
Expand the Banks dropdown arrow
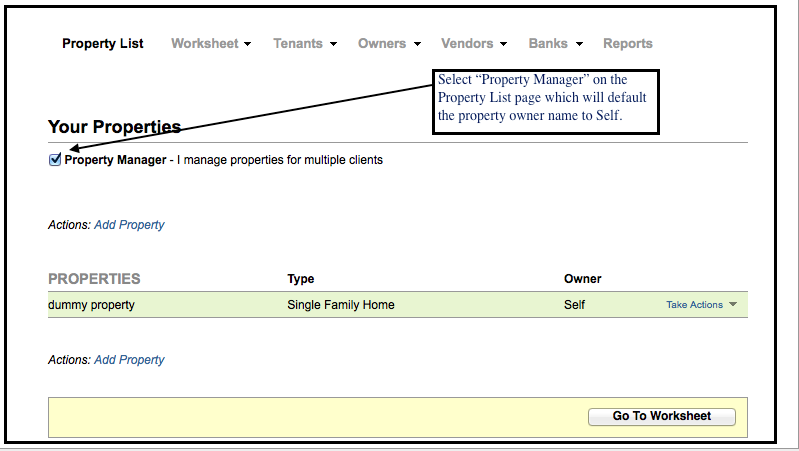(579, 44)
